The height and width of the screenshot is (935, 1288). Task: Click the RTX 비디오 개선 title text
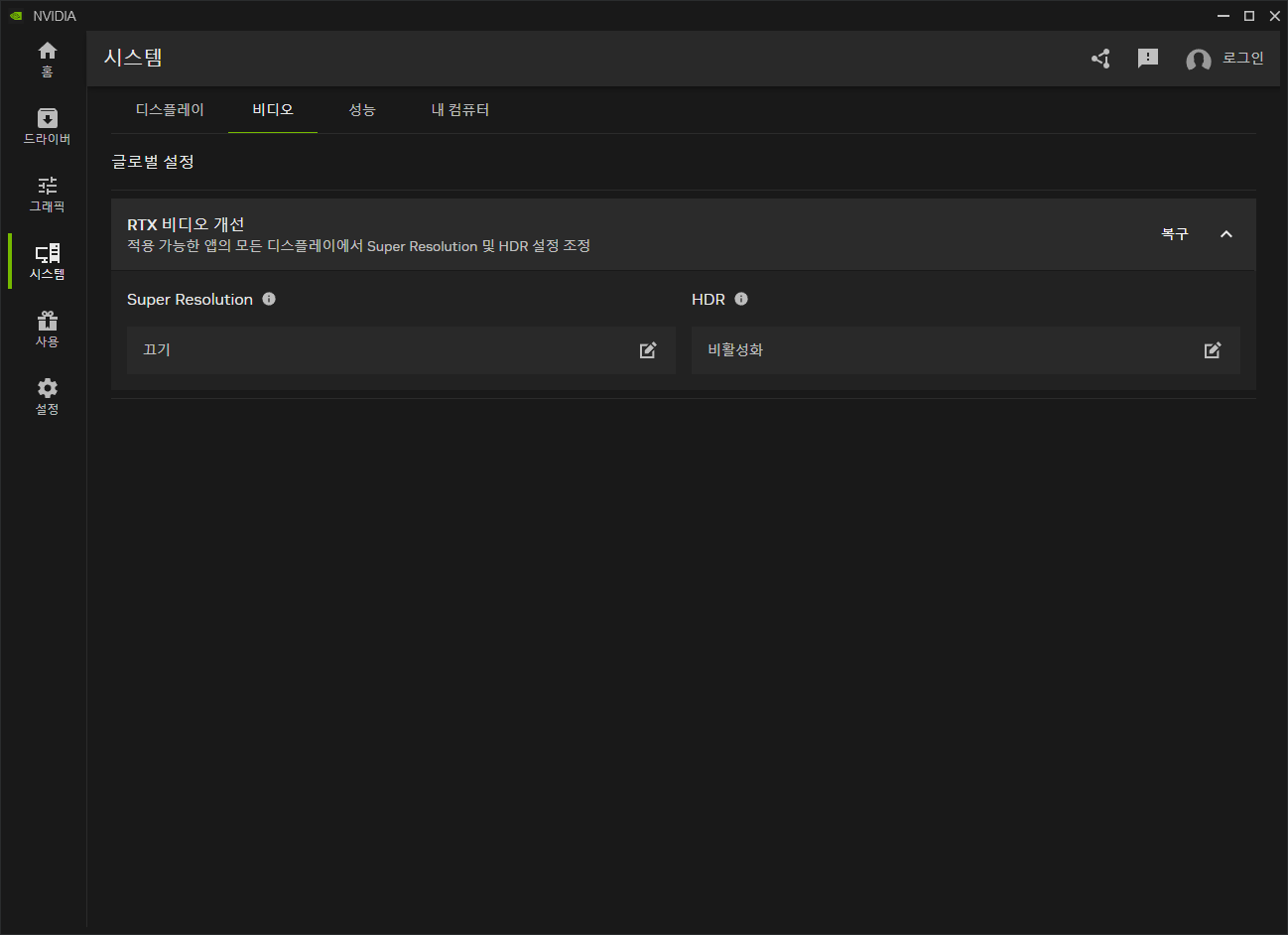(186, 224)
